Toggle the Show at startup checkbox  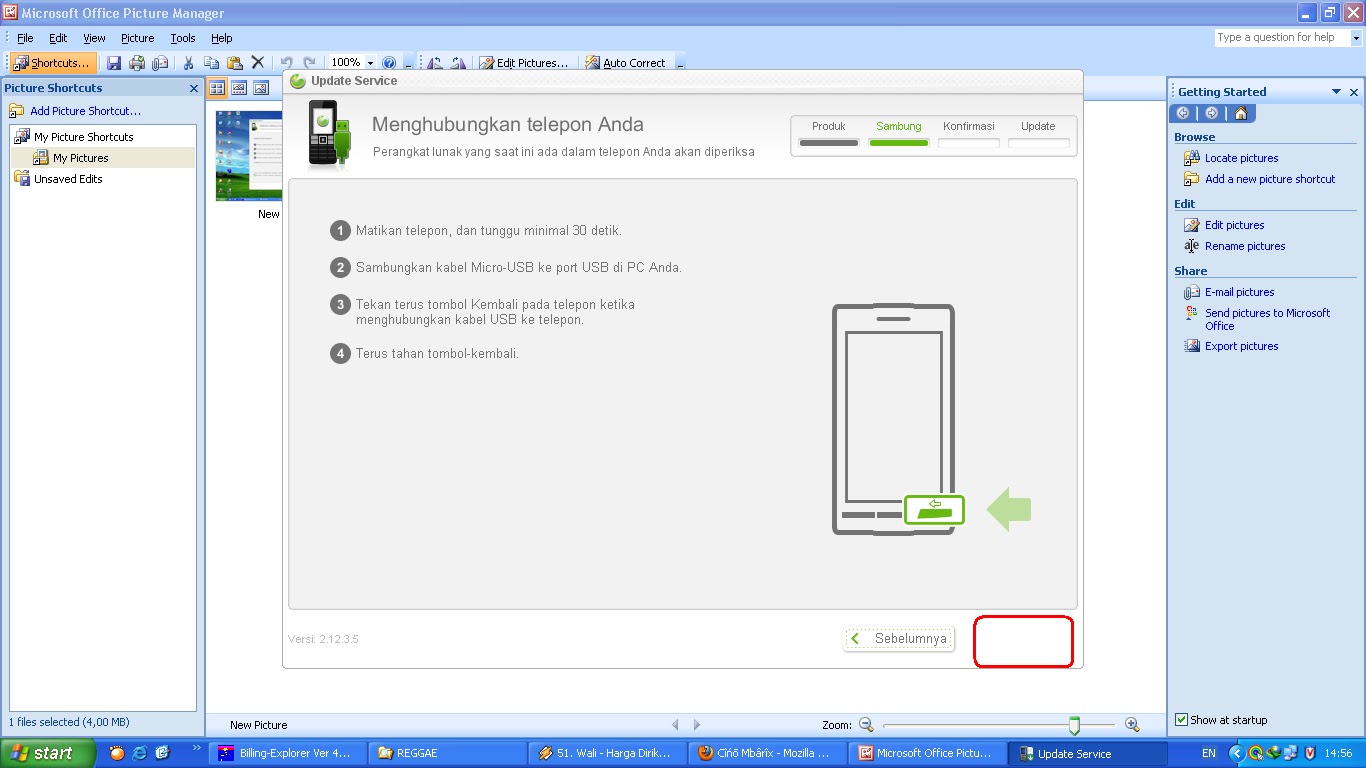(x=1181, y=720)
